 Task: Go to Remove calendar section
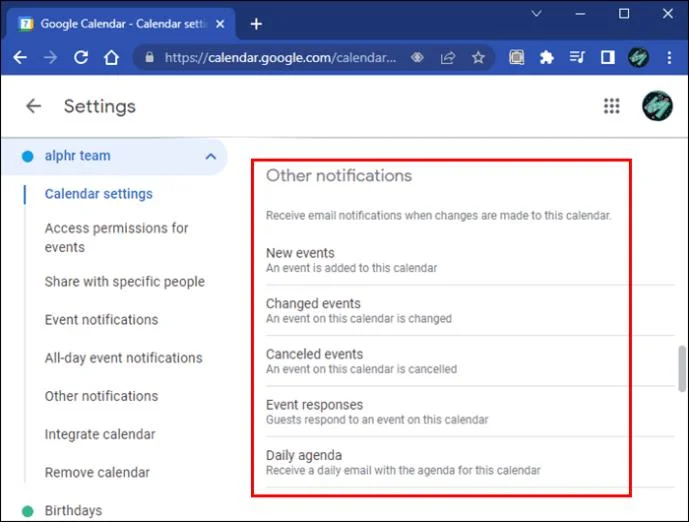98,472
